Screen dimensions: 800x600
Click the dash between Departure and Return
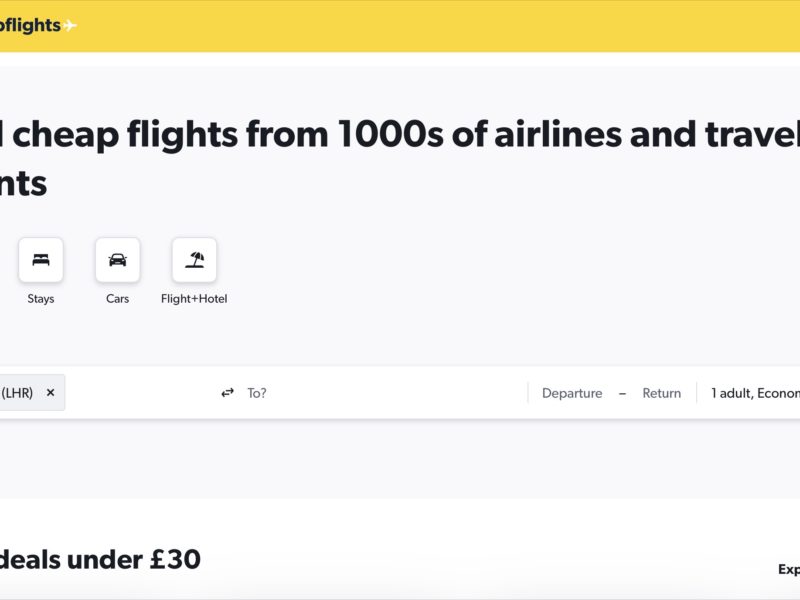(622, 393)
